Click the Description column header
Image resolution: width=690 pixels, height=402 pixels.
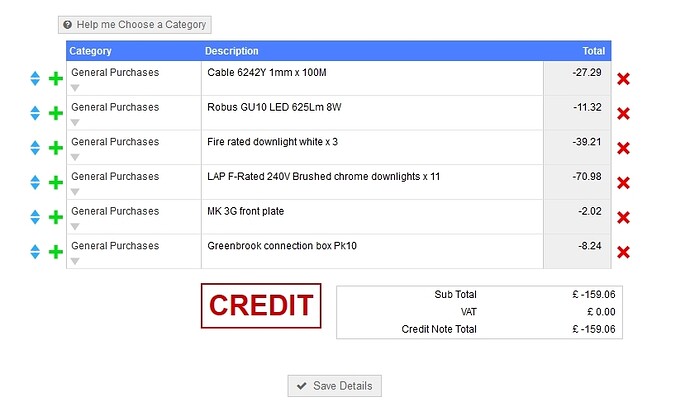pyautogui.click(x=232, y=51)
